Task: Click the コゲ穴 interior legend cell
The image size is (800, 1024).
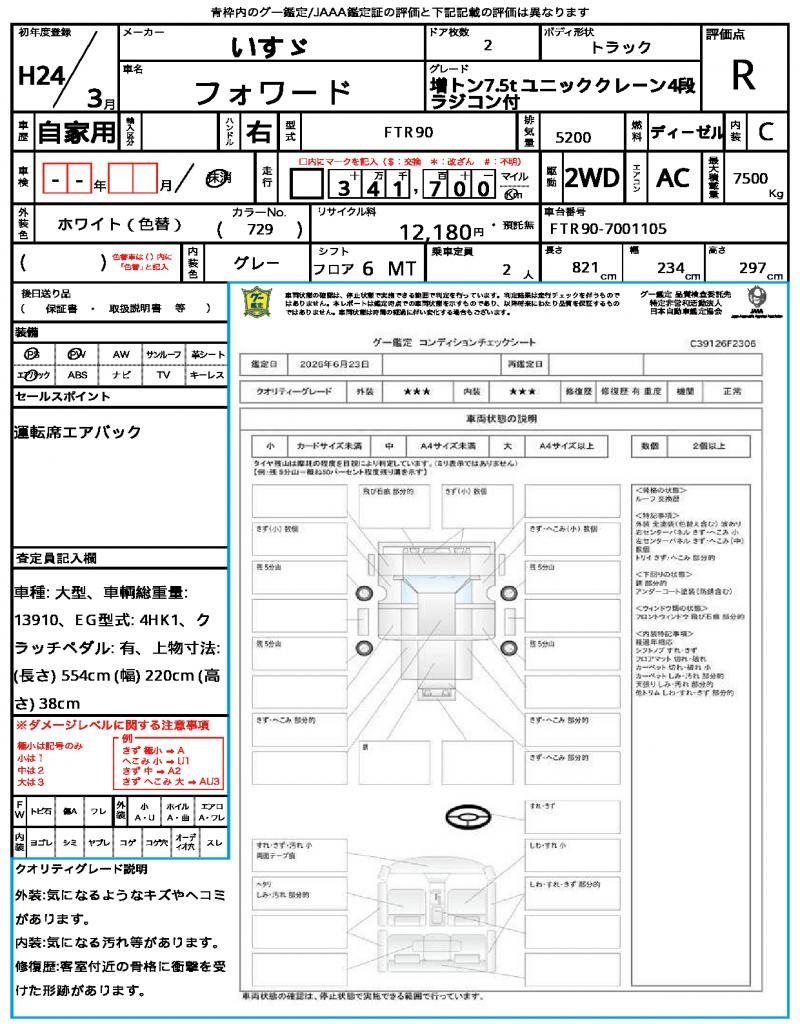Action: 157,843
